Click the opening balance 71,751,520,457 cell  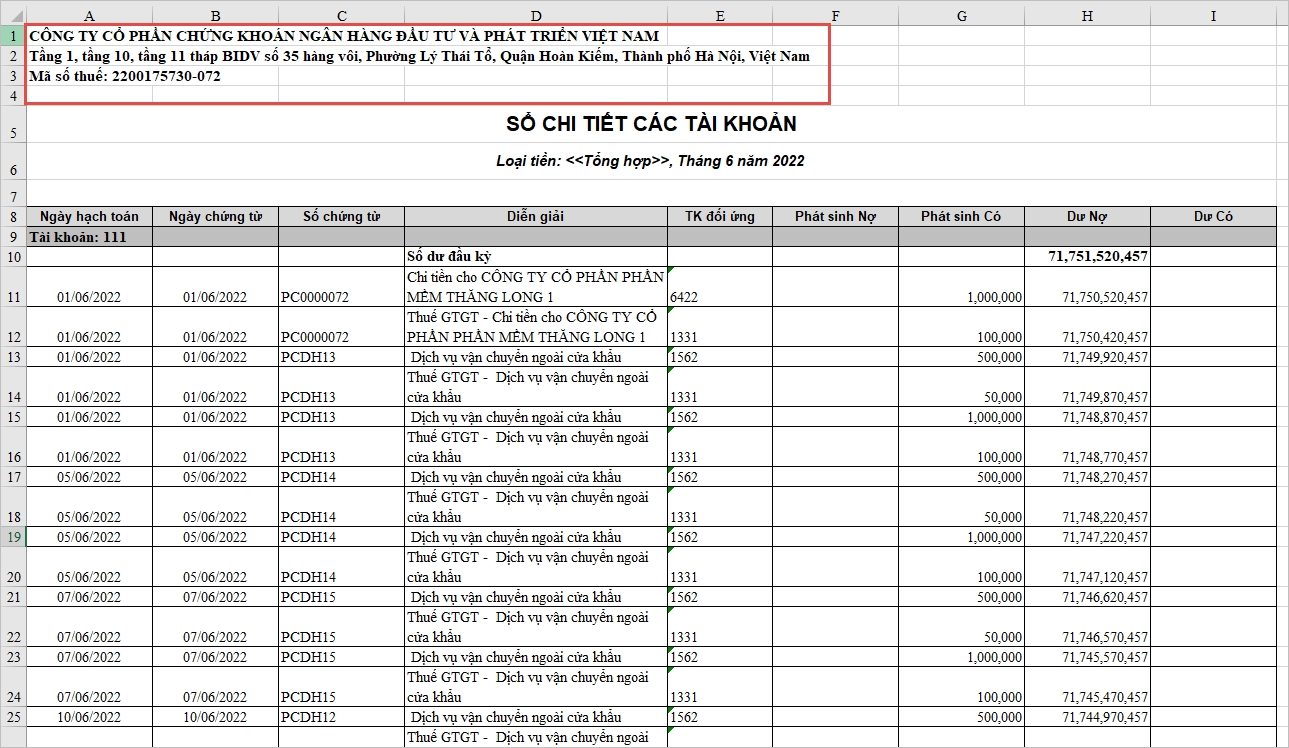(x=1087, y=257)
